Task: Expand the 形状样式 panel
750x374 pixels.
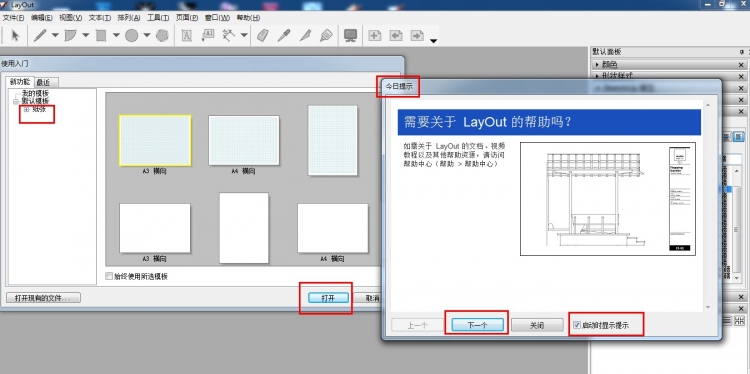Action: point(597,76)
